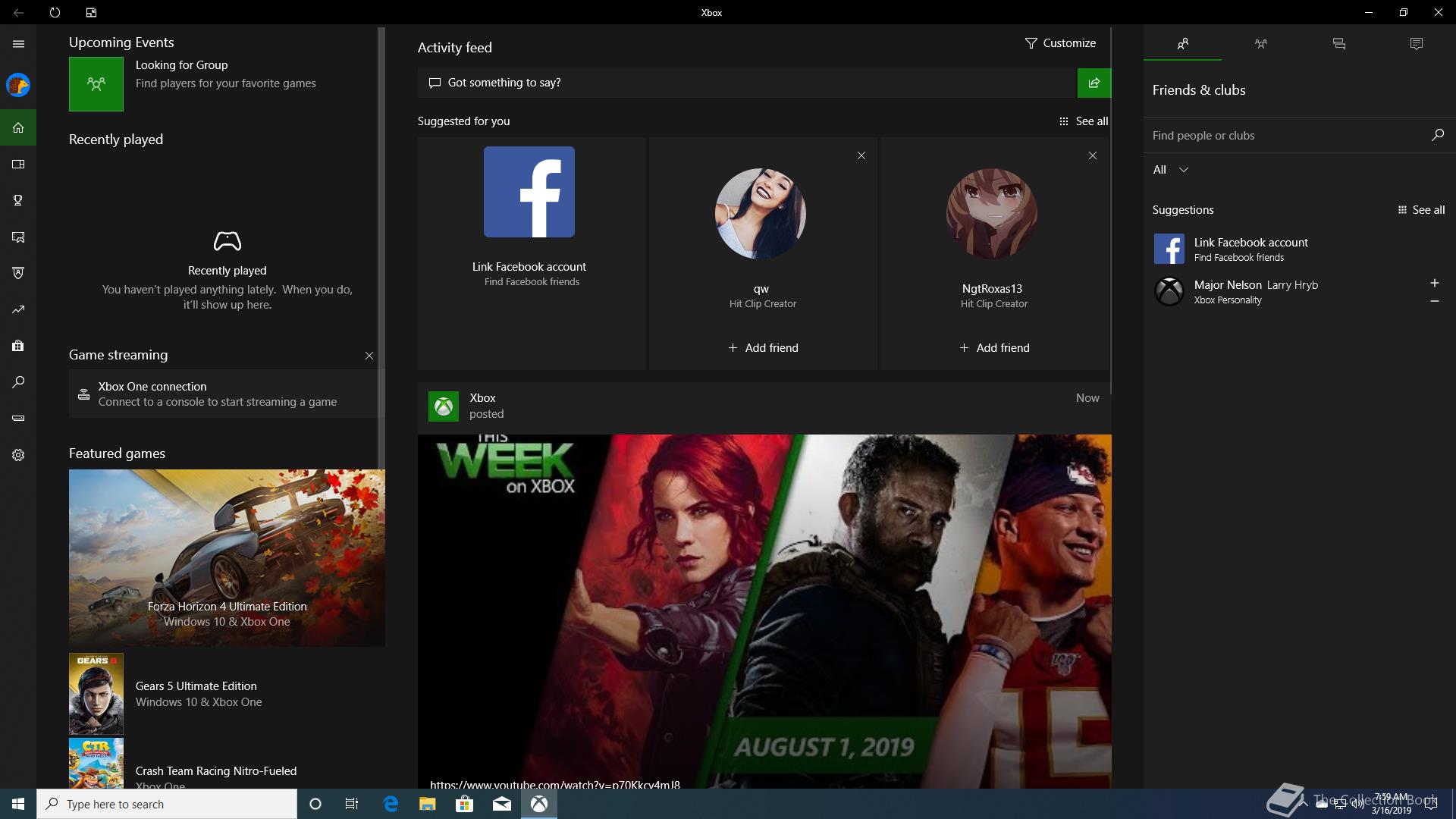This screenshot has width=1456, height=819.
Task: Open File Explorer from the taskbar
Action: point(427,804)
